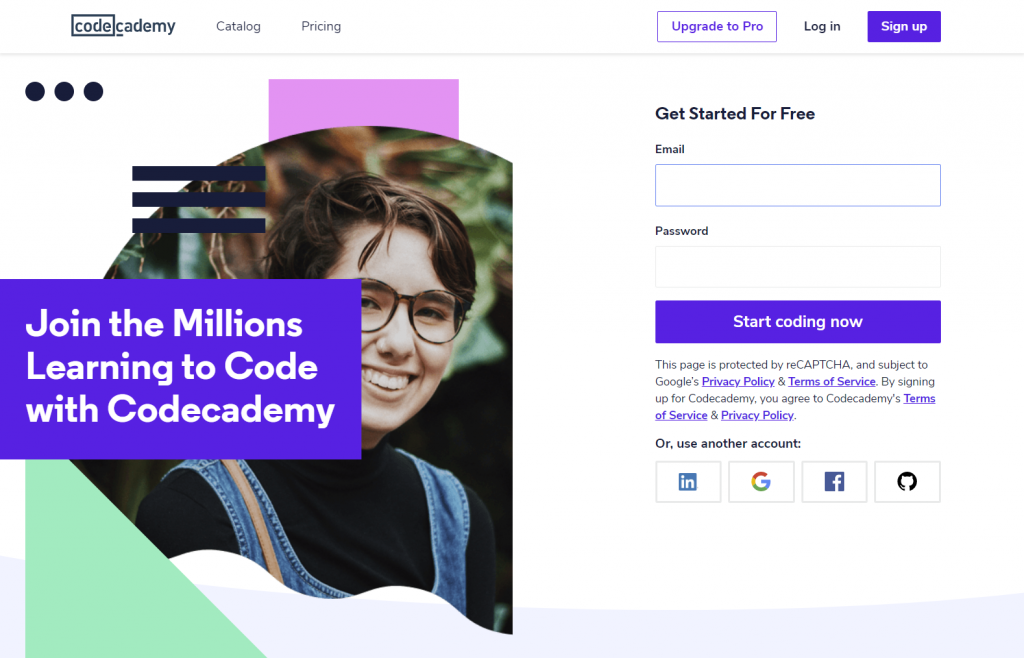Focus the Email input field
Image resolution: width=1024 pixels, height=658 pixels.
pyautogui.click(x=797, y=185)
